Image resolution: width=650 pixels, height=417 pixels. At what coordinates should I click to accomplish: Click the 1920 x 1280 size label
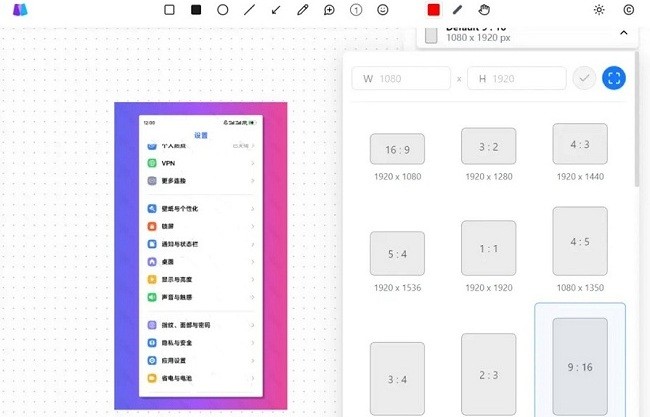pos(489,177)
